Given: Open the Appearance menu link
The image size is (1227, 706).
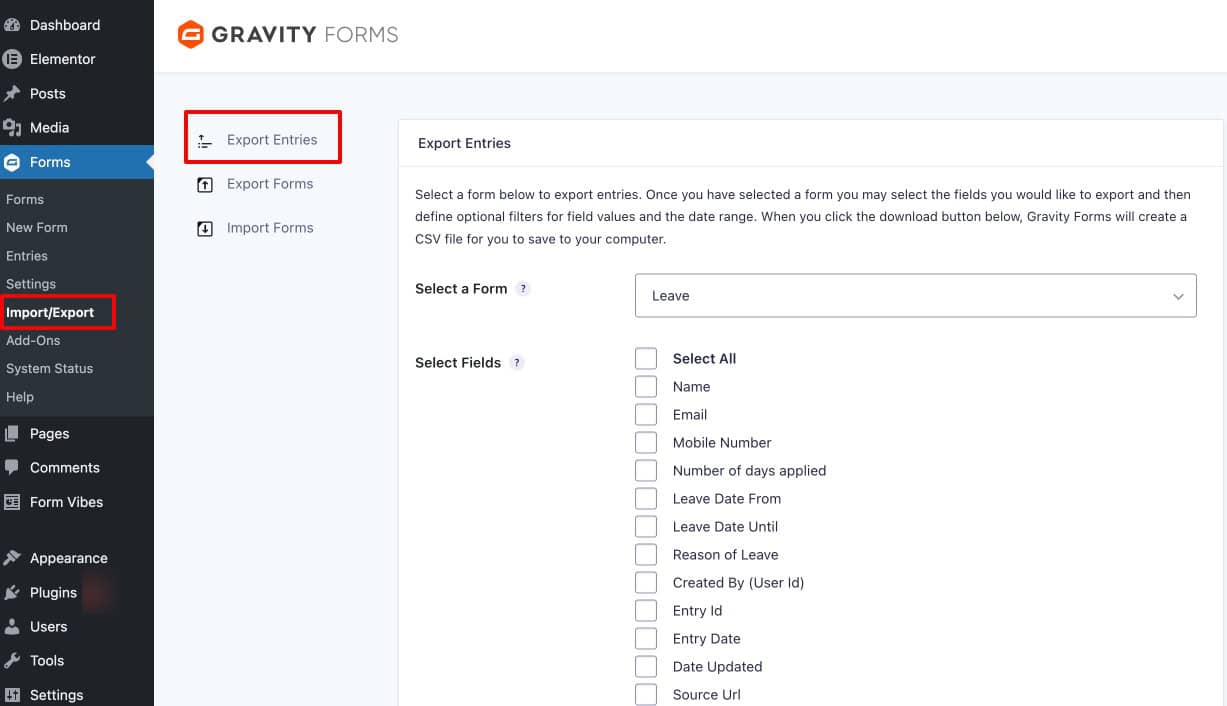Looking at the screenshot, I should pos(69,558).
